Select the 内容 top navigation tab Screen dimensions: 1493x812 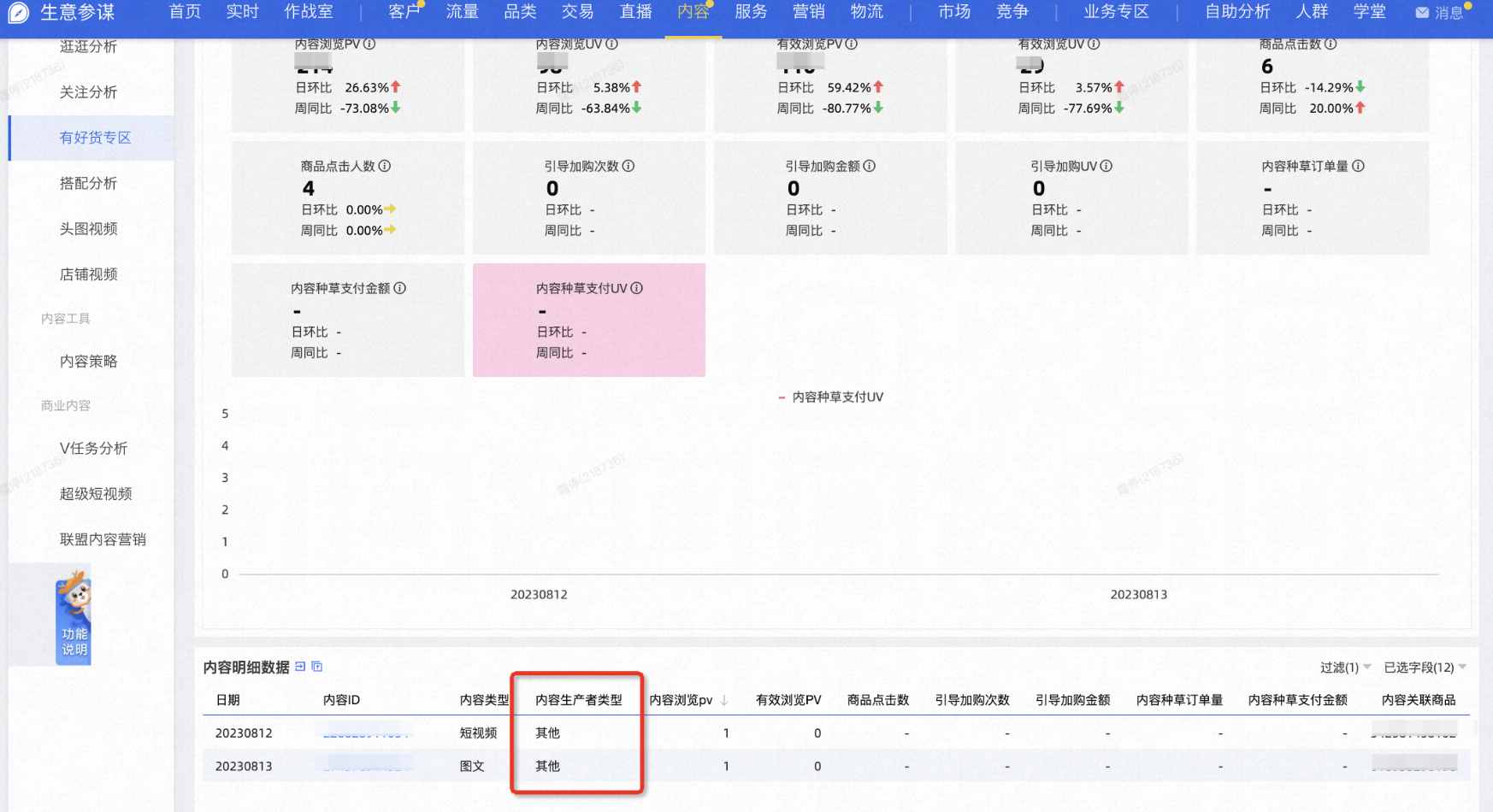point(693,12)
